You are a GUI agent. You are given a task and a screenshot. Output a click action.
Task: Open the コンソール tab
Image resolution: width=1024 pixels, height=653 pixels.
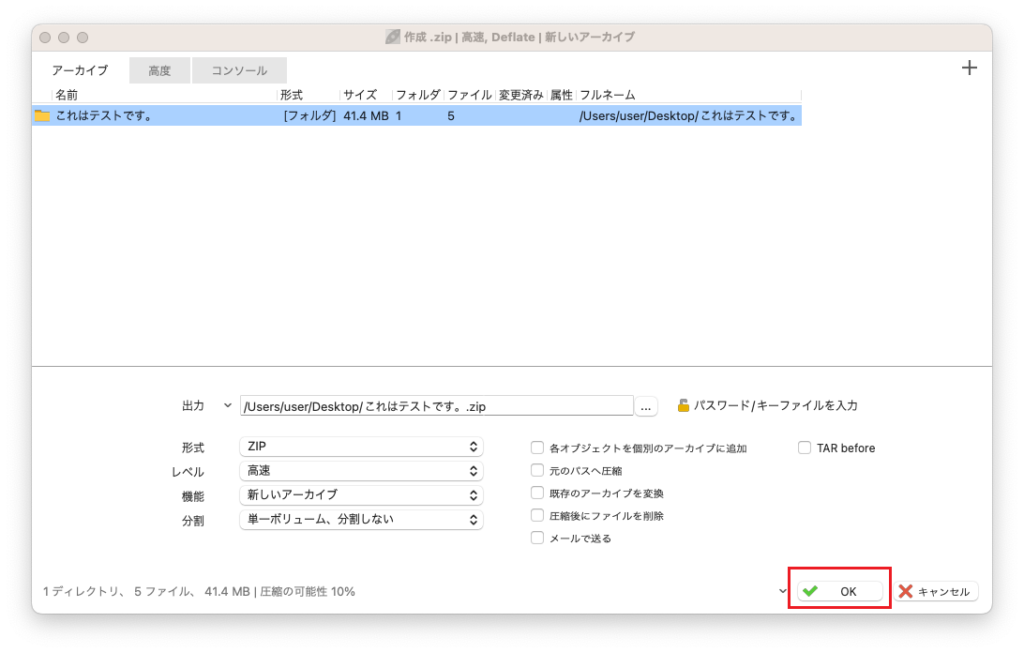[239, 71]
